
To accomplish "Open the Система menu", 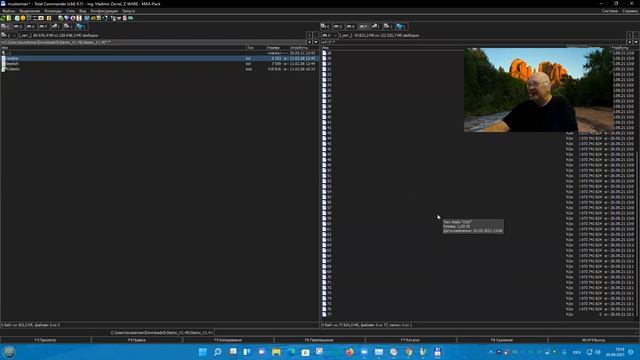I will click(609, 11).
